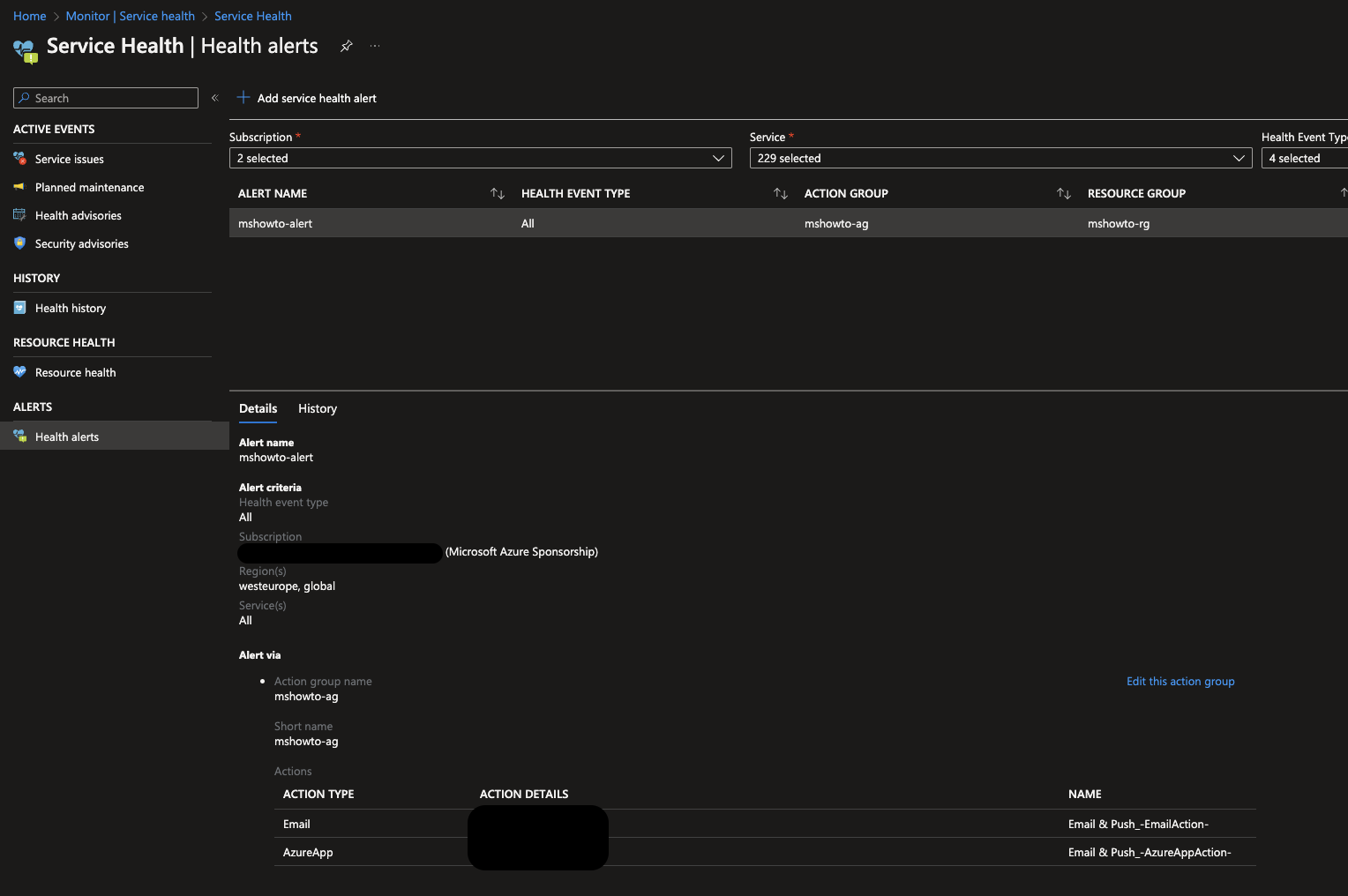The image size is (1348, 896).
Task: Click the Planned maintenance megaphone icon
Action: pos(19,187)
